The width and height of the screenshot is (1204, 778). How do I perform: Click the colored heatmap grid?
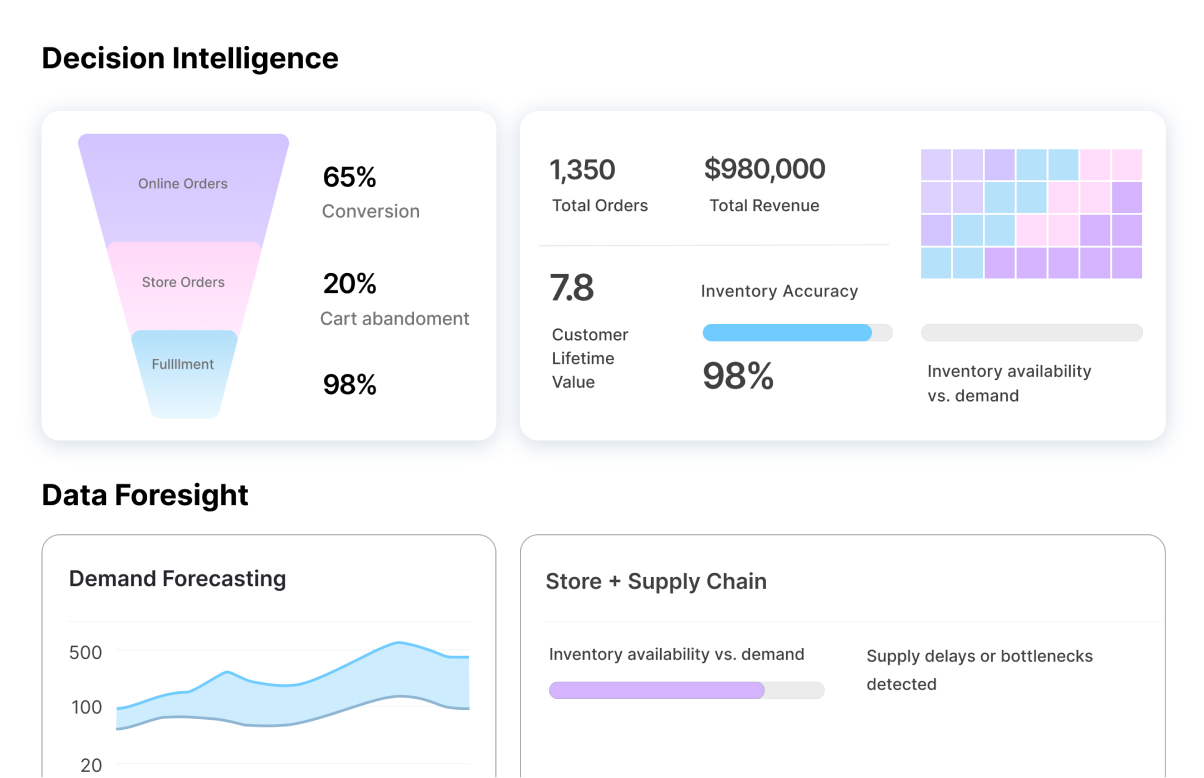tap(1031, 214)
